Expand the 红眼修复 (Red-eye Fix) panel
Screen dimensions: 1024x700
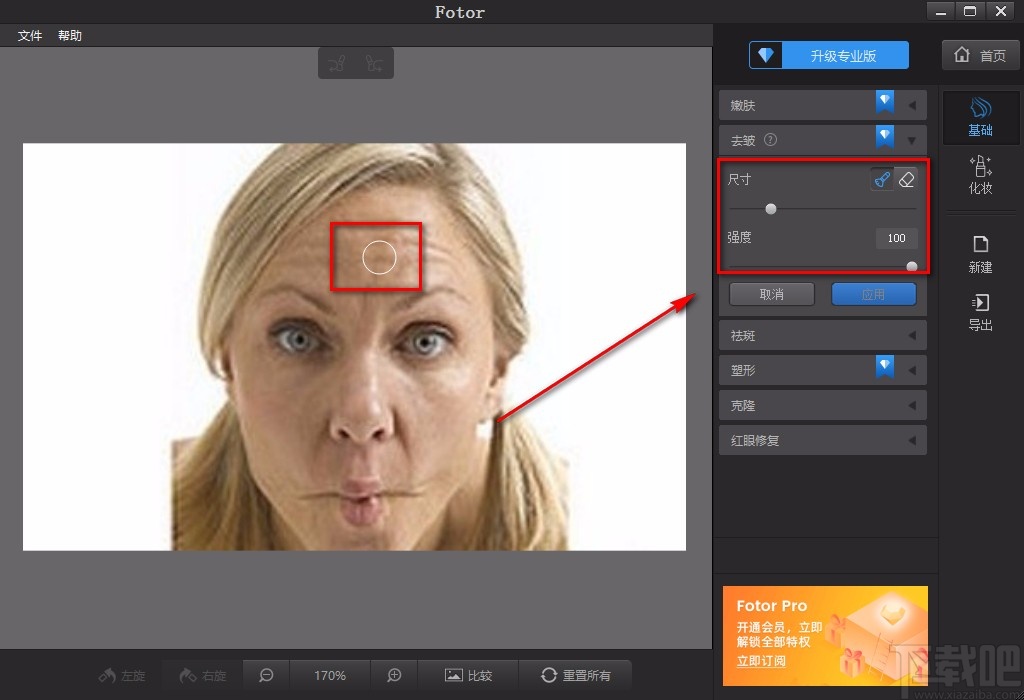pos(822,440)
